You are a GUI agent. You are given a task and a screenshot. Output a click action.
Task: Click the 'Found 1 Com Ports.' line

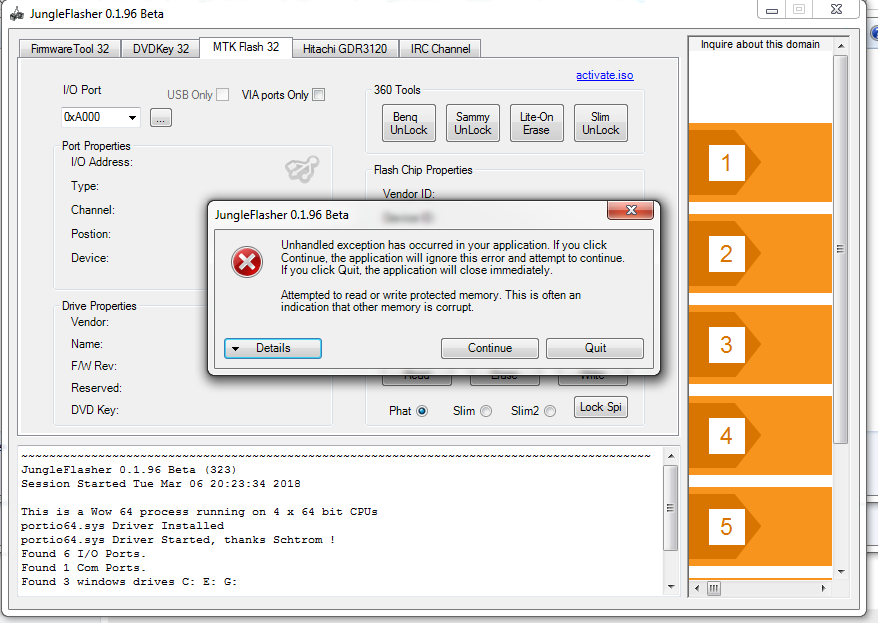click(x=83, y=568)
